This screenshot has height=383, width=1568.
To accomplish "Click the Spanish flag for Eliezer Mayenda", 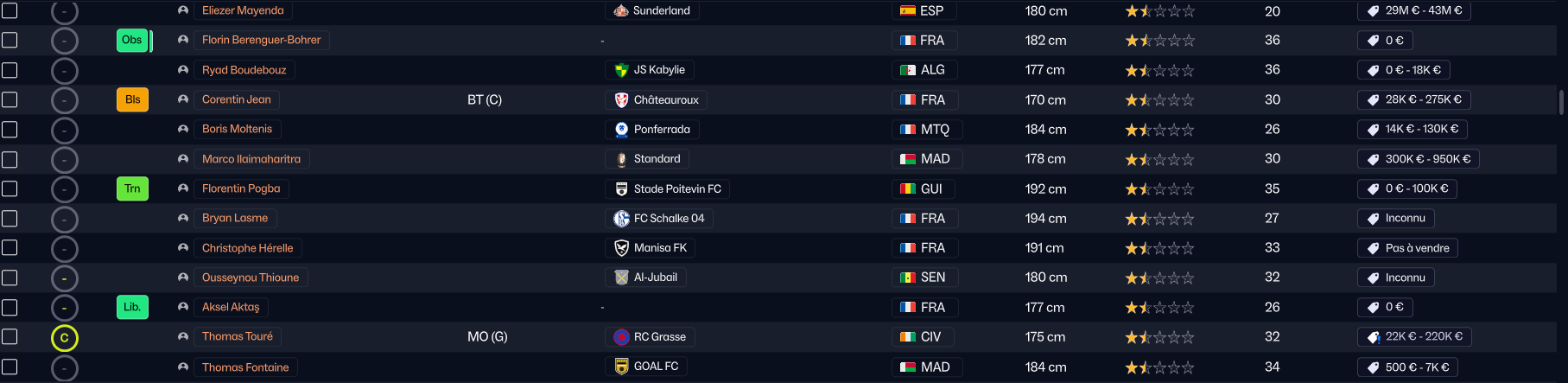I will coord(908,11).
